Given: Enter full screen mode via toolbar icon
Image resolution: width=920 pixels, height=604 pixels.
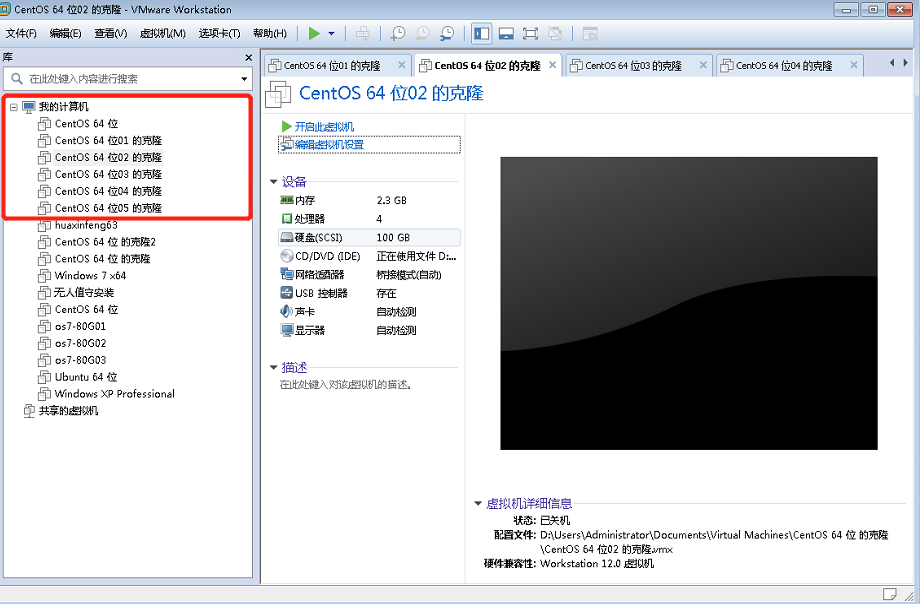Looking at the screenshot, I should click(x=530, y=33).
